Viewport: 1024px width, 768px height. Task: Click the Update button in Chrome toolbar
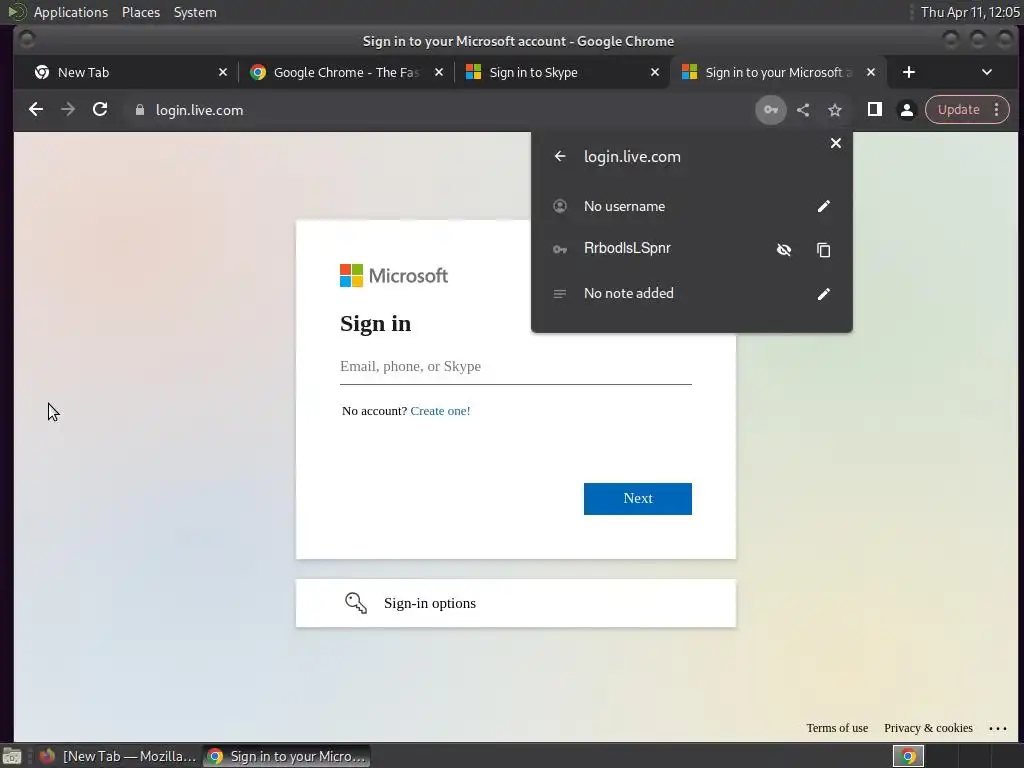[958, 110]
